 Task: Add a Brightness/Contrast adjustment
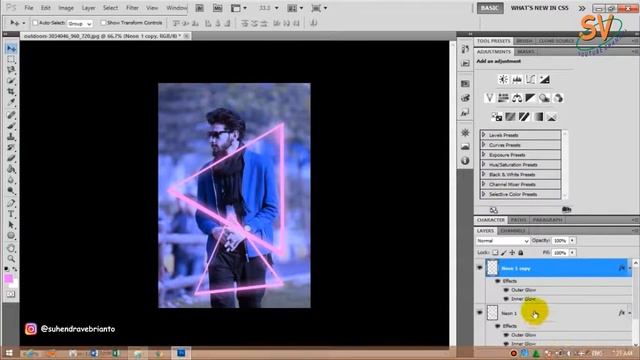[503, 80]
